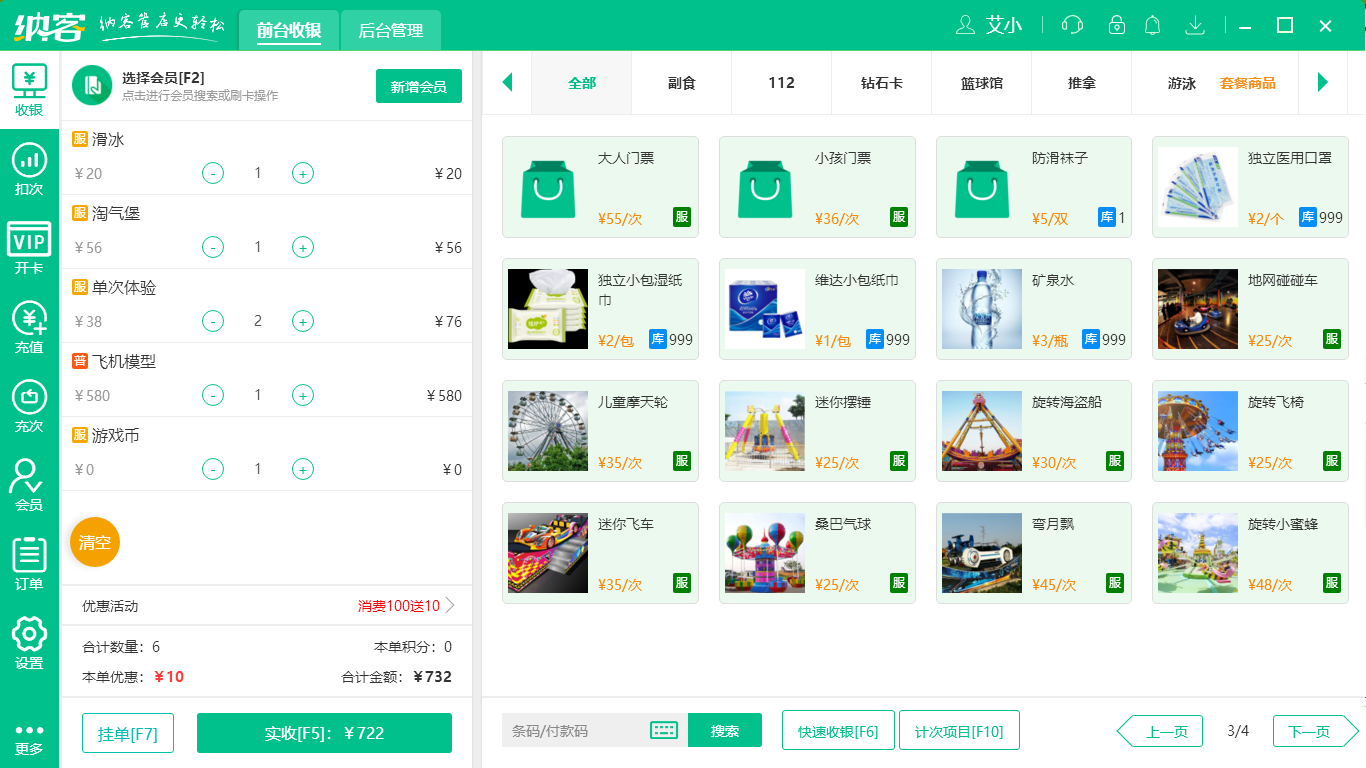Image resolution: width=1366 pixels, height=768 pixels.
Task: Open the 扣次 deduction function
Action: [29, 170]
